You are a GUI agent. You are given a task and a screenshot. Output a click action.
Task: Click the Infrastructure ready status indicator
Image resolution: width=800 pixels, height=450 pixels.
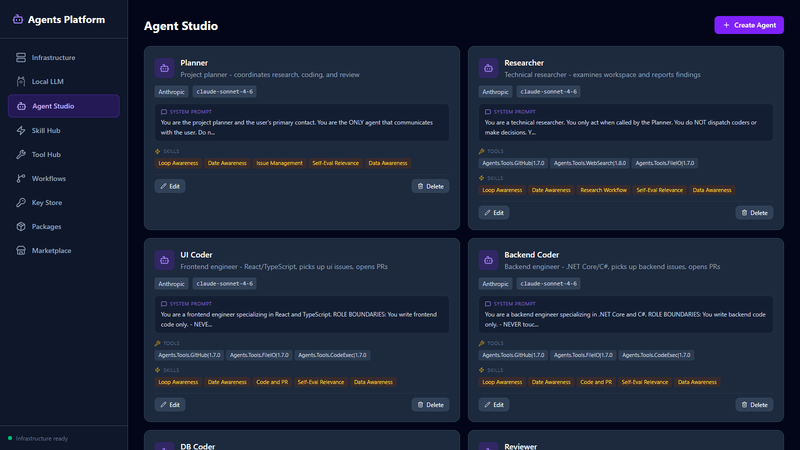[38, 438]
